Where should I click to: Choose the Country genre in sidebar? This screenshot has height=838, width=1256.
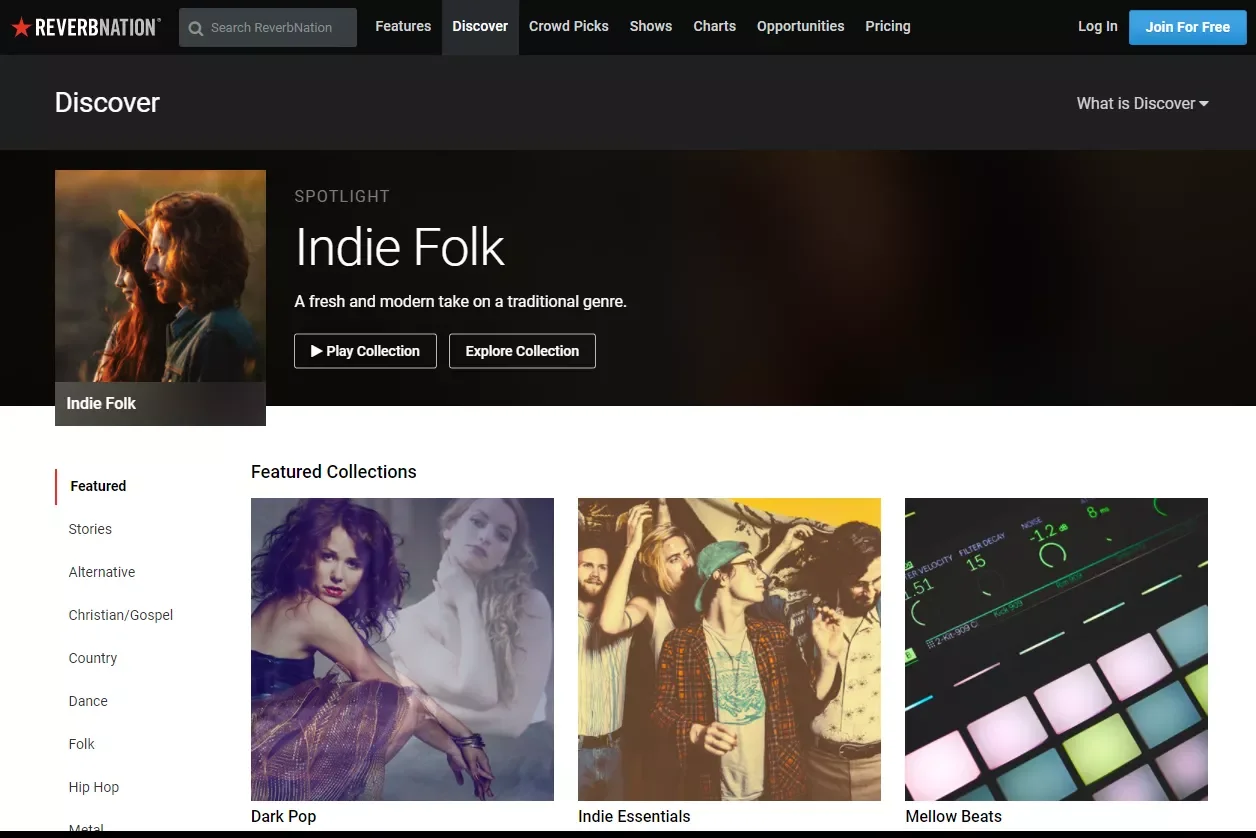93,658
